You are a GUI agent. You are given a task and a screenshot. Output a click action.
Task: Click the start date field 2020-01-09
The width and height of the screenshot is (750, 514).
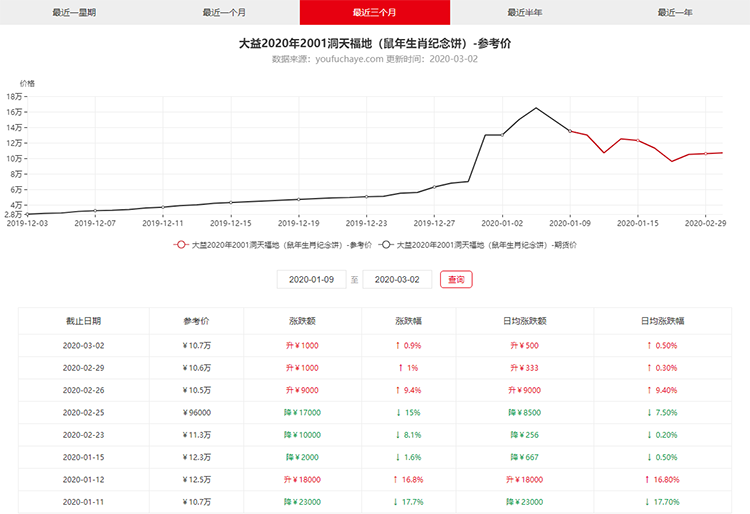311,279
